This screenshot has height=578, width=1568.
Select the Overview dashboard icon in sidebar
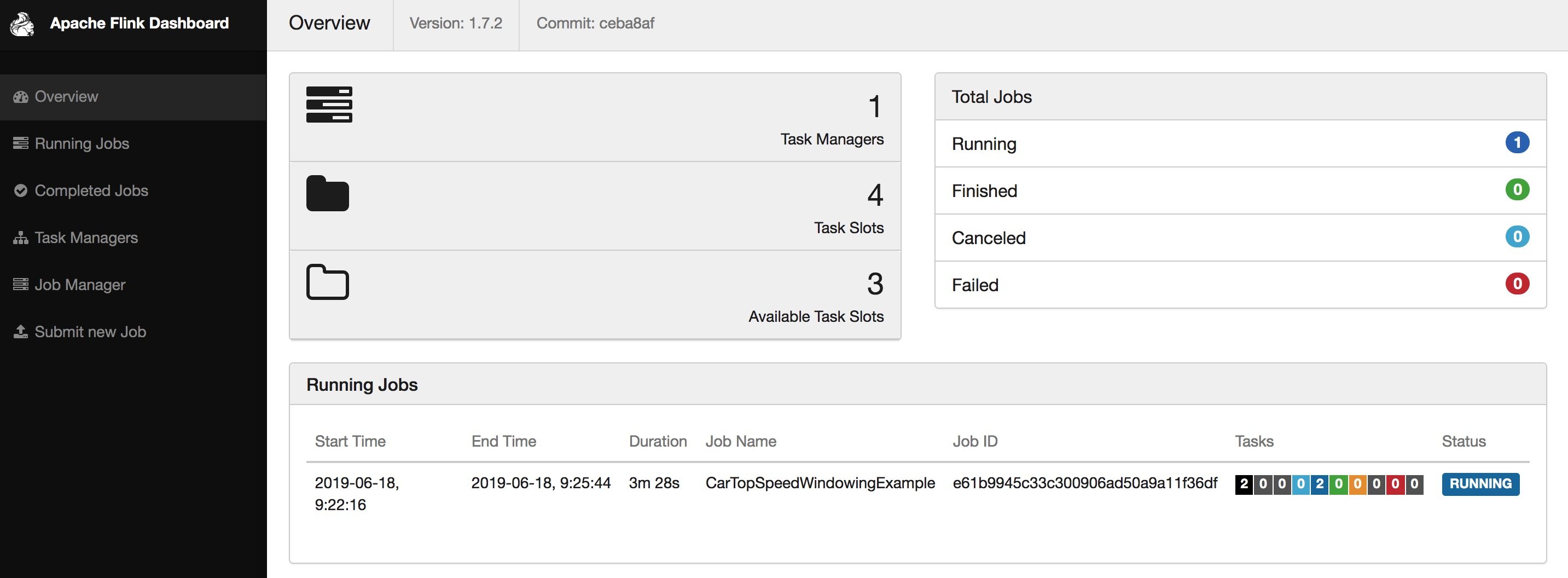point(20,97)
